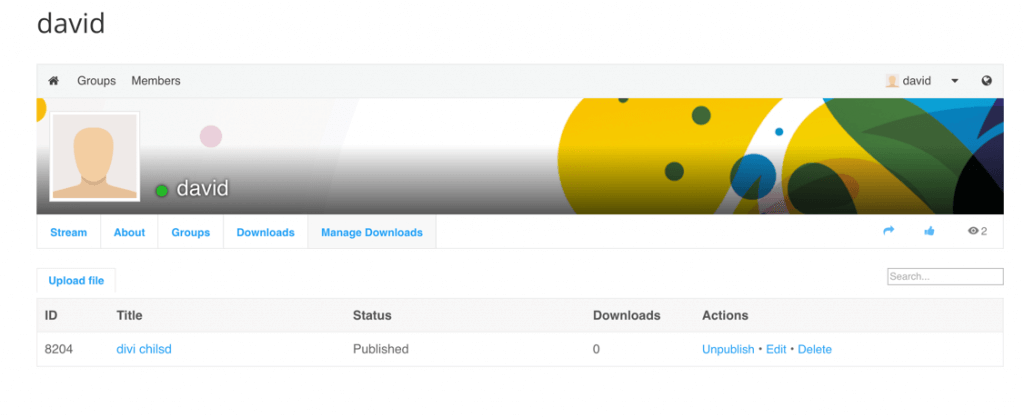
Task: Switch to the Stream tab
Action: (x=69, y=232)
